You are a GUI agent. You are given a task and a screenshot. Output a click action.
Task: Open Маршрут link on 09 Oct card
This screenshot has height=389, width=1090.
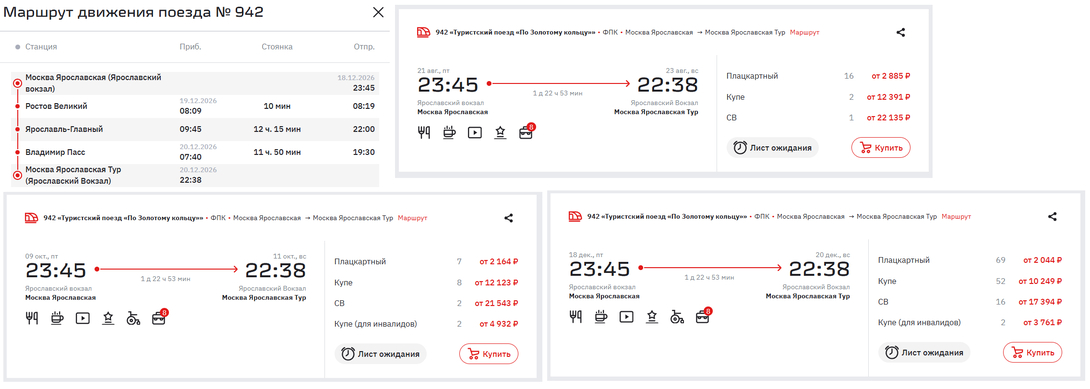413,218
